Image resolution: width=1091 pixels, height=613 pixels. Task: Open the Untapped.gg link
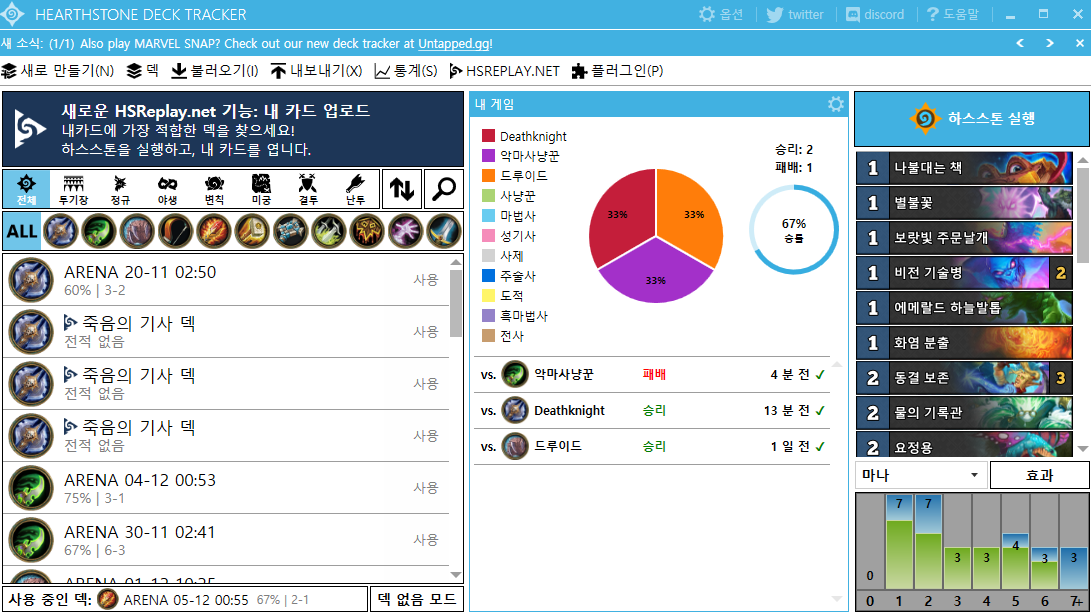tap(454, 43)
